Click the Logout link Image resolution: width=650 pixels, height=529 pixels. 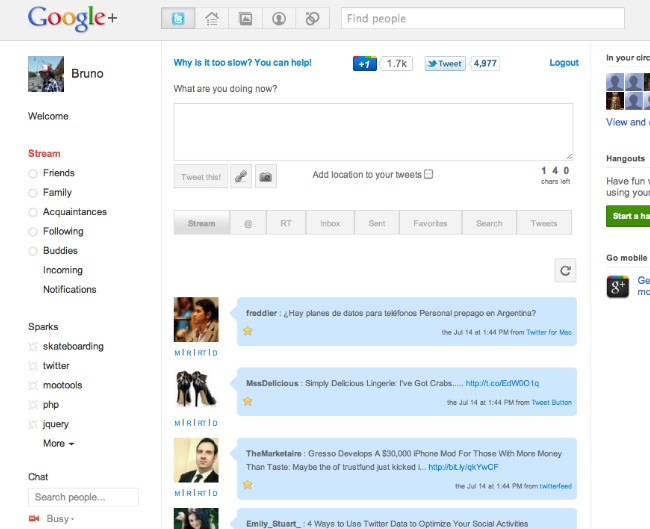[x=564, y=63]
